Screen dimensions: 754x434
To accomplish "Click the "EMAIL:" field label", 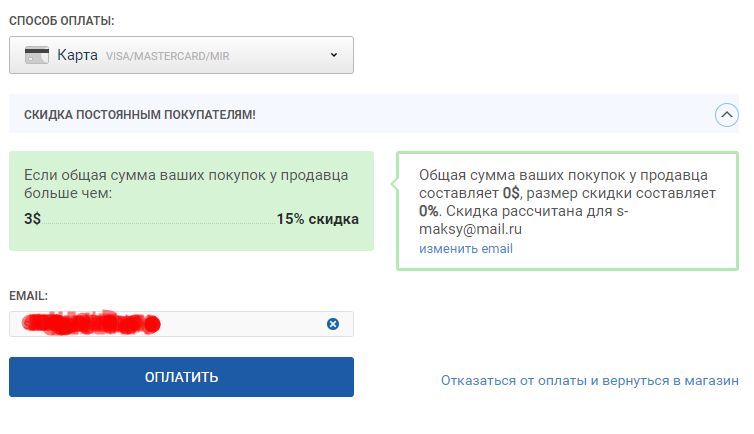I will pyautogui.click(x=29, y=296).
